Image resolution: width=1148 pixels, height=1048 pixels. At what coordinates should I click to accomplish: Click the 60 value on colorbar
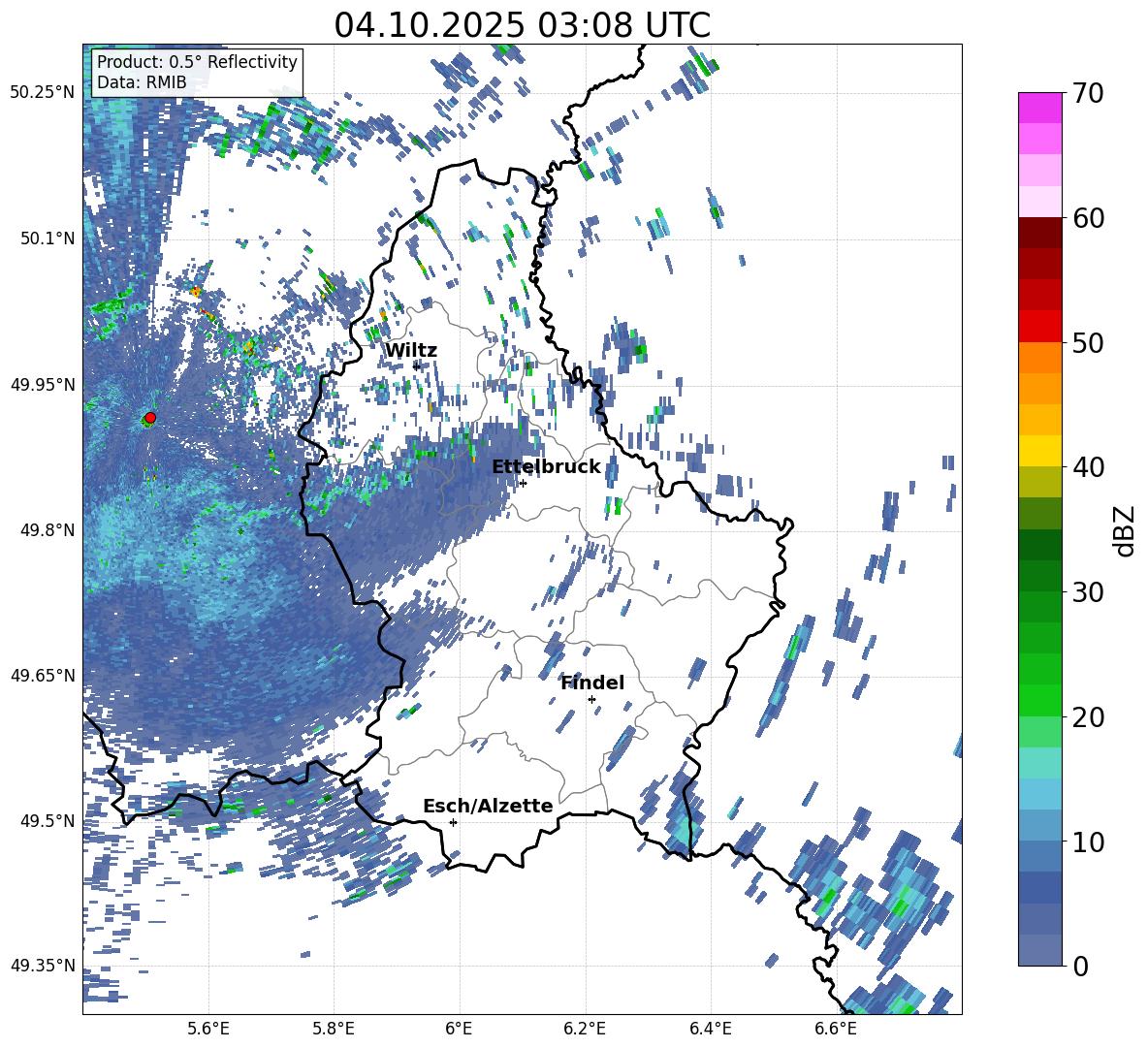[x=1087, y=218]
